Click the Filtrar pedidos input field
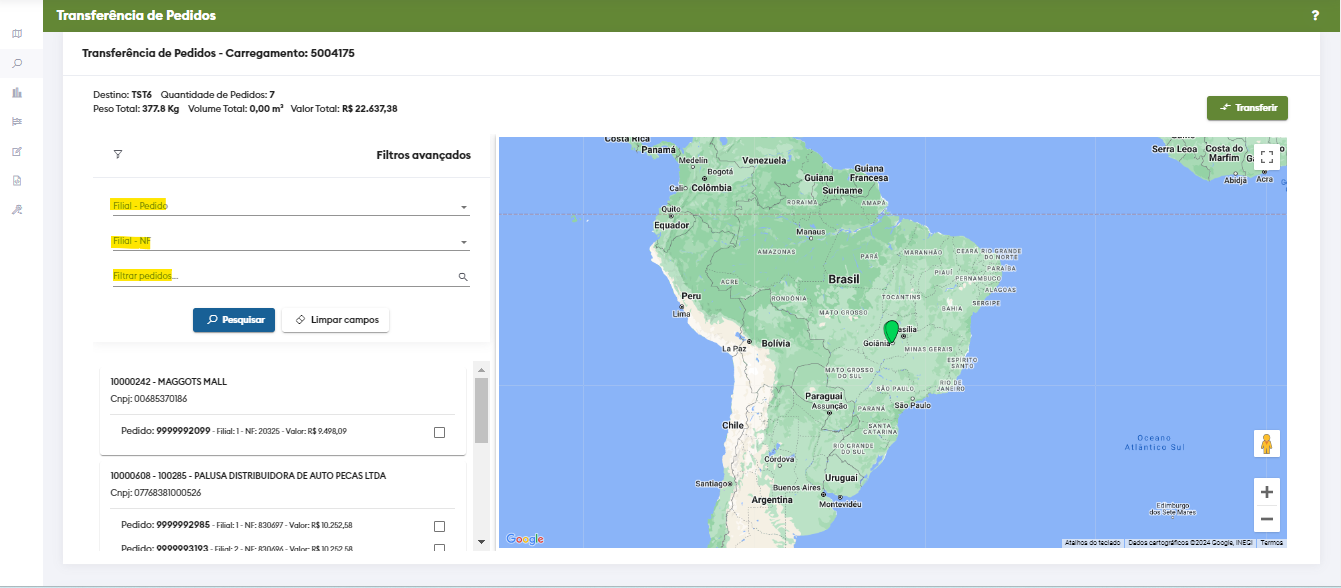 pos(283,276)
